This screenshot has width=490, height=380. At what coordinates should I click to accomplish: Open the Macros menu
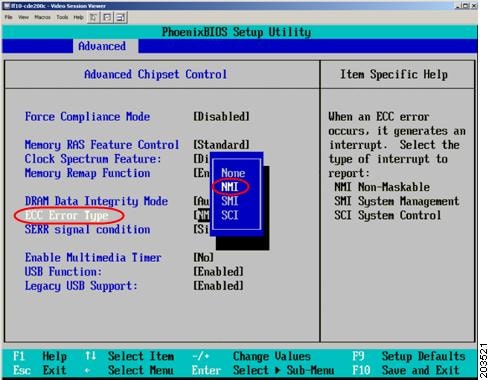[42, 17]
